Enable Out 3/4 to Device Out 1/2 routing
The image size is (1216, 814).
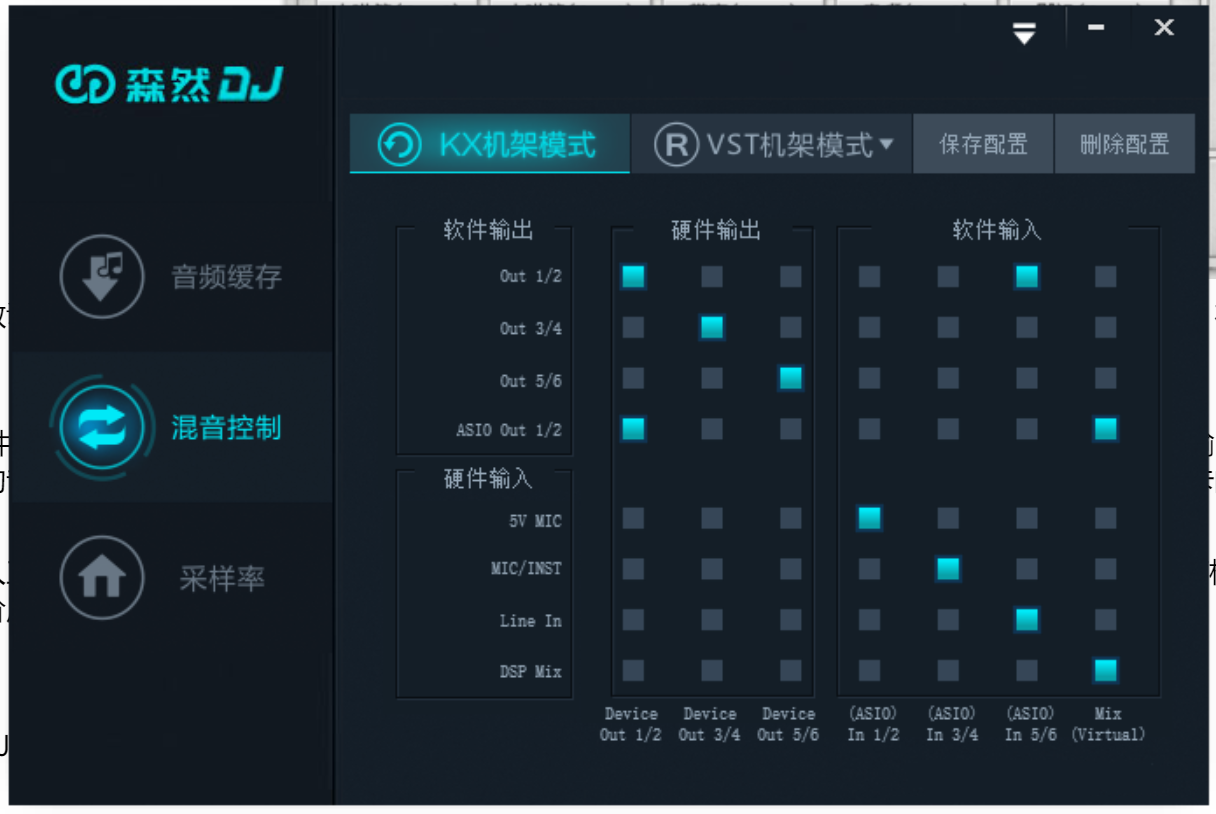633,326
